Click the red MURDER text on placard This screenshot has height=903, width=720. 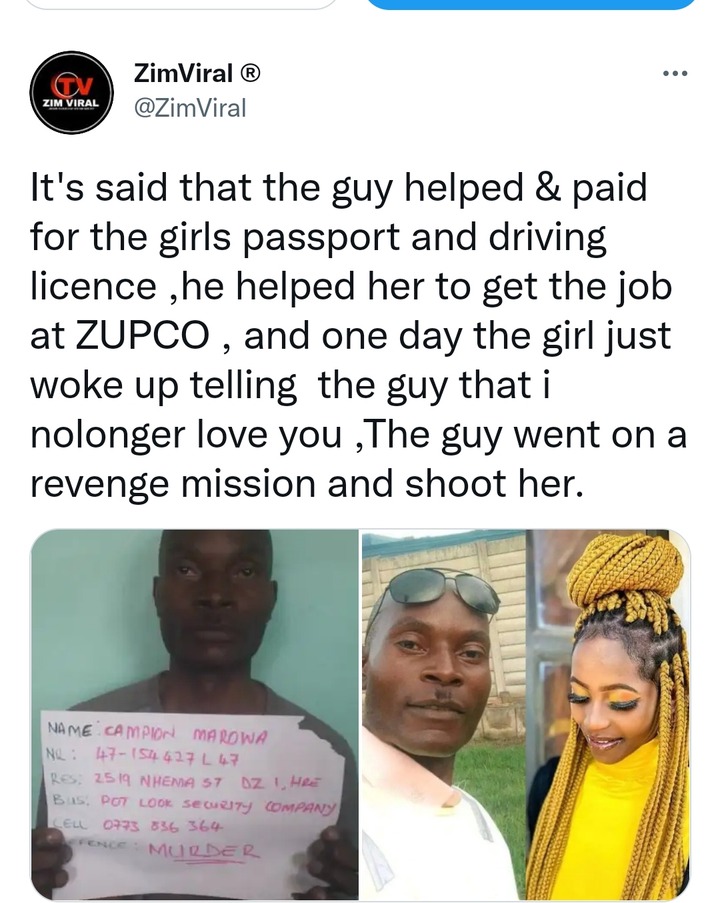(x=202, y=851)
